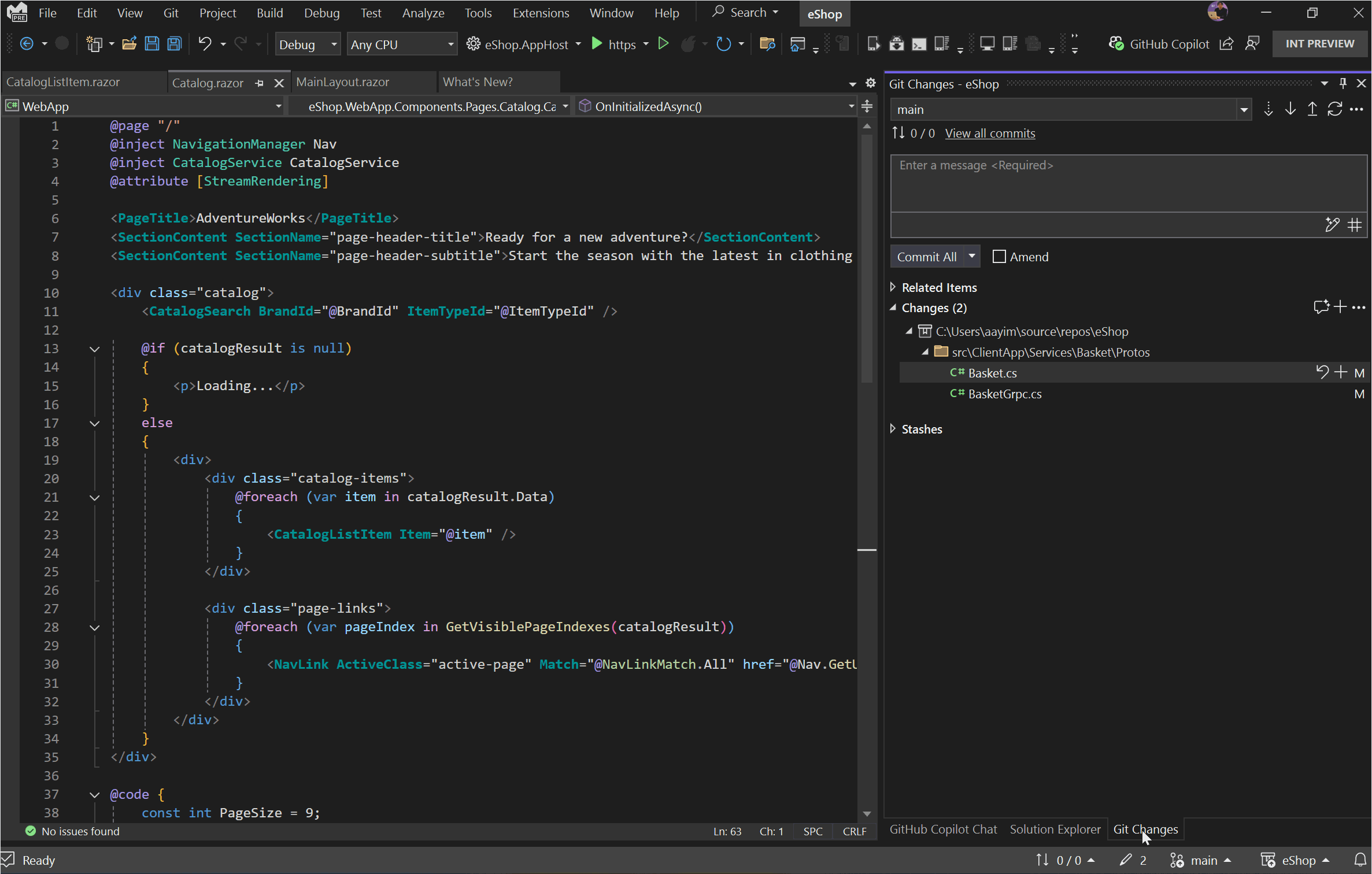This screenshot has height=874, width=1372.
Task: Click the GitHub Copilot toolbar button
Action: coord(1159,44)
